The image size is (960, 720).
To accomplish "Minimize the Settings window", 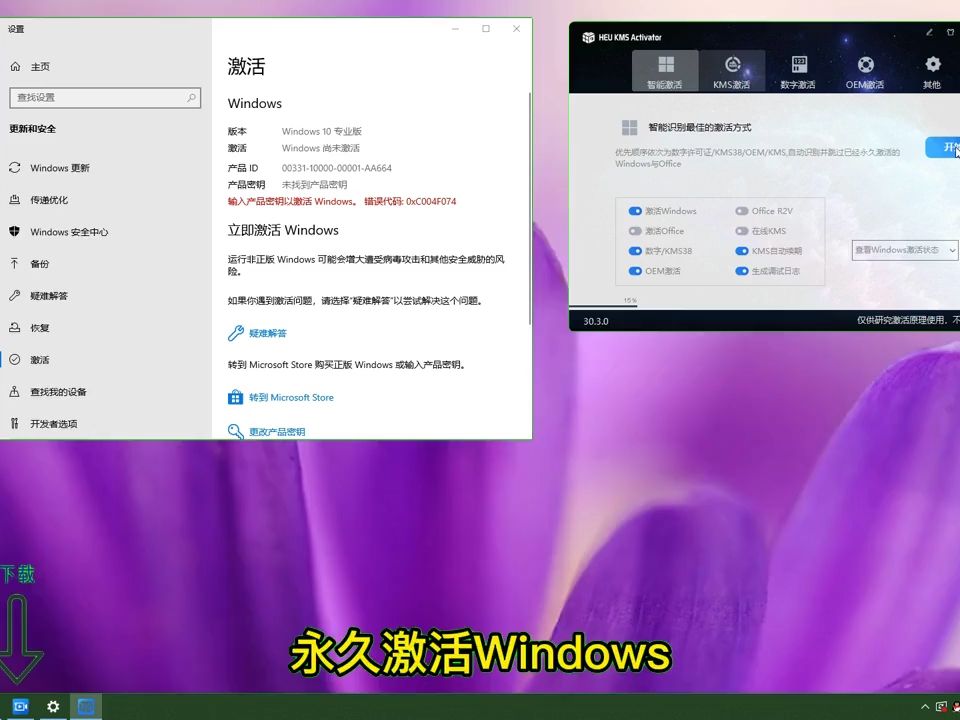I will click(456, 29).
